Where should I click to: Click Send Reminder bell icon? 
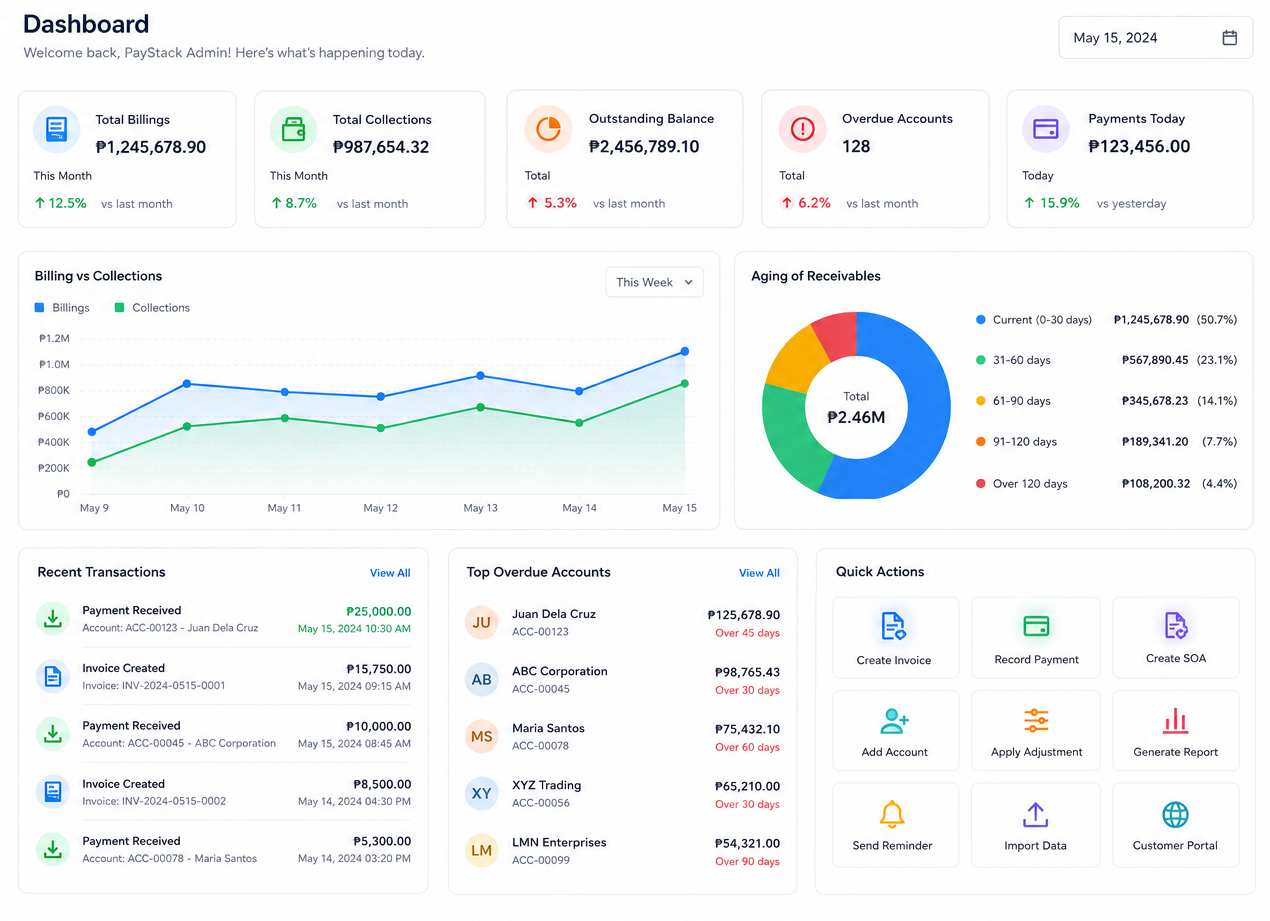click(x=892, y=813)
